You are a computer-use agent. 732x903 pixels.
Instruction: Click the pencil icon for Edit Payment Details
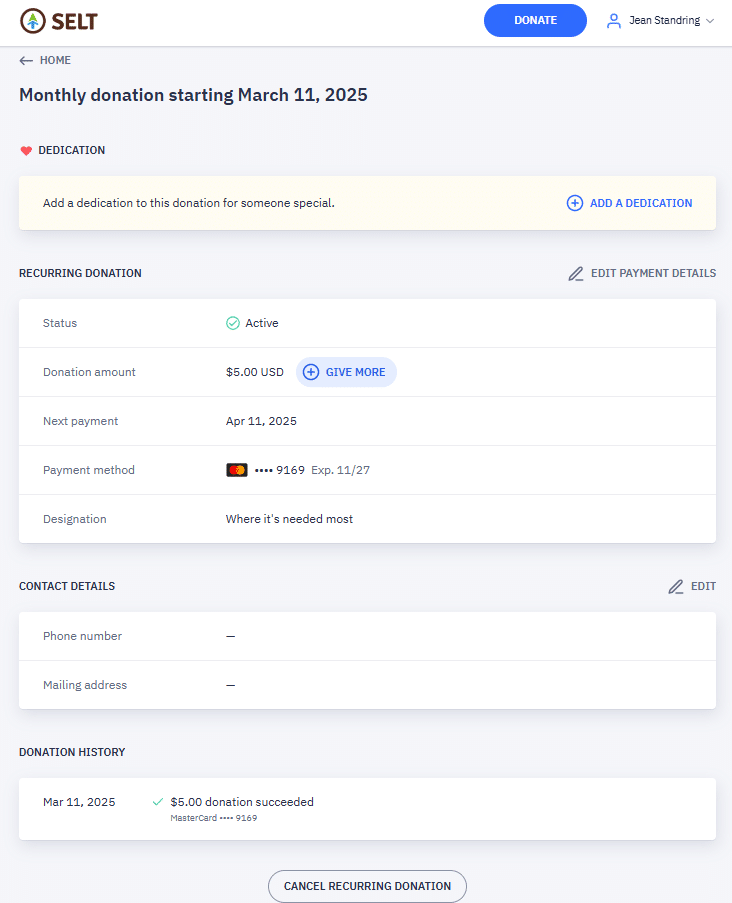(x=576, y=274)
